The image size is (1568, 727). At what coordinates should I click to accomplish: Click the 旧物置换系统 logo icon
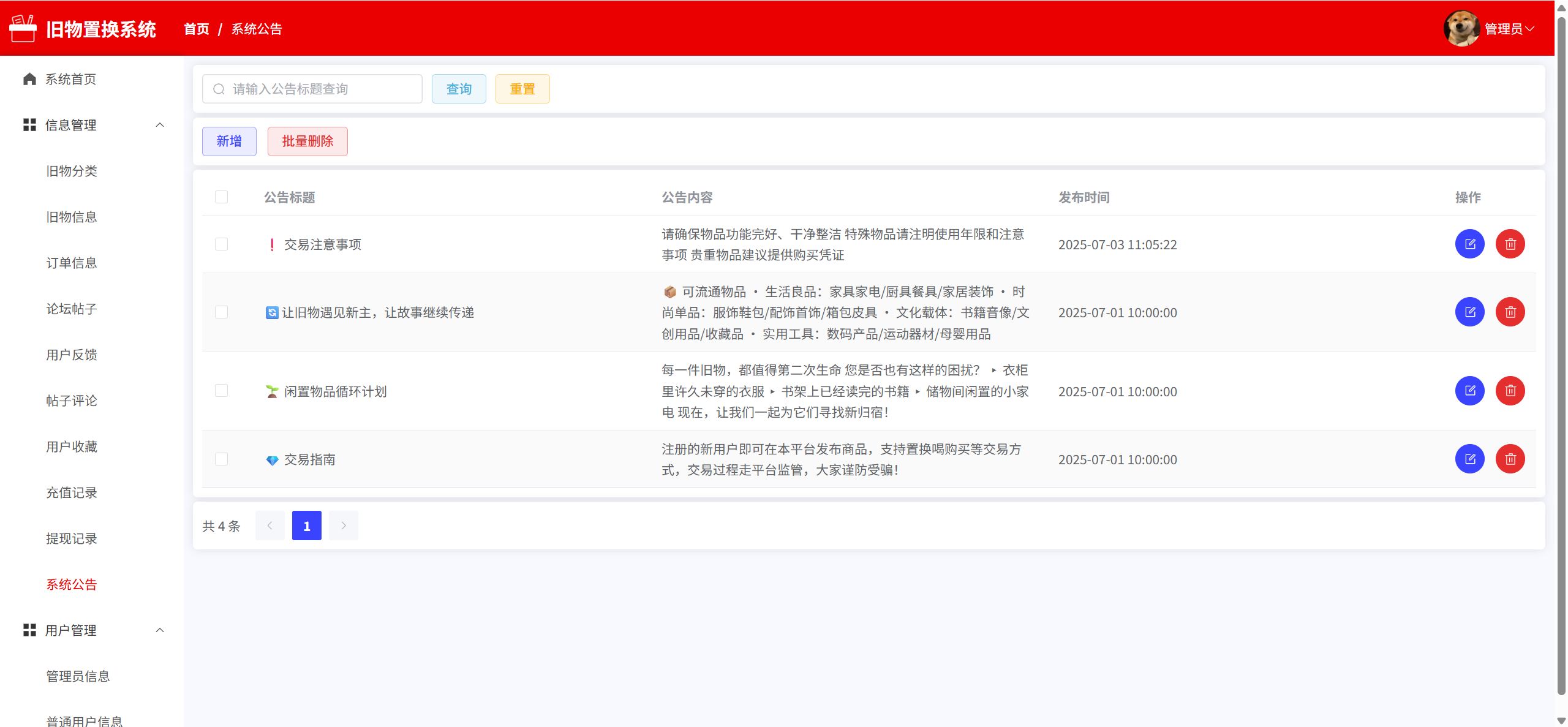coord(23,29)
